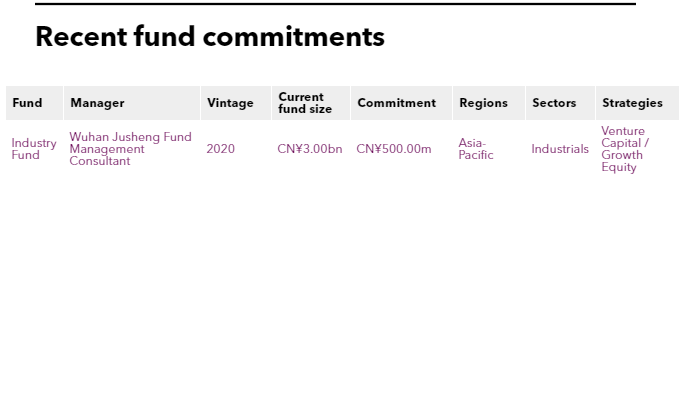This screenshot has height=407, width=684.
Task: Click the Recent fund commitments heading
Action: click(210, 36)
